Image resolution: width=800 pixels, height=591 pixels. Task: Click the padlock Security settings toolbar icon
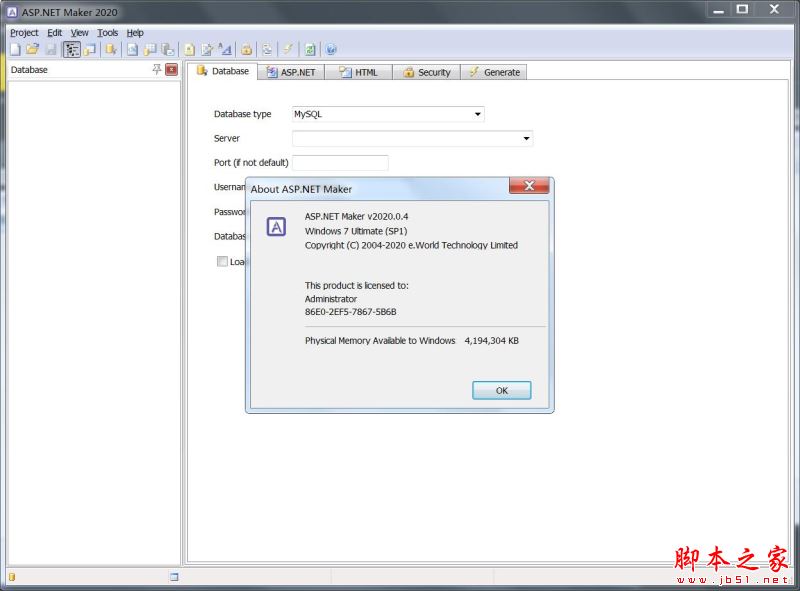[x=245, y=48]
